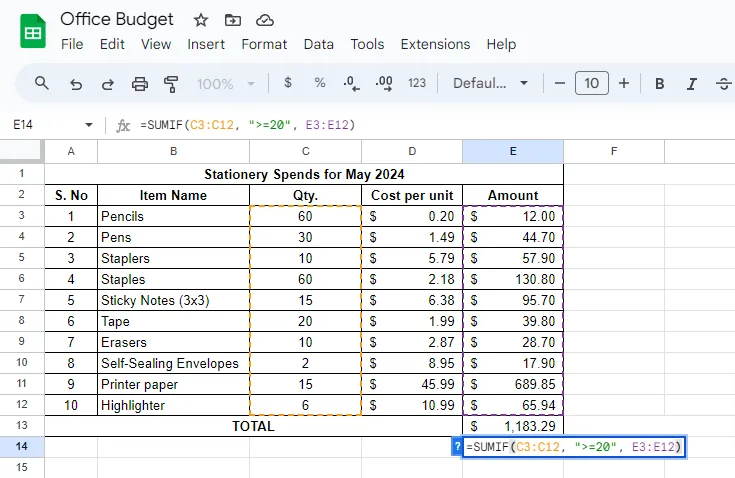Select the Self-Sealing Envelopes cell
Viewport: 735px width, 478px height.
[173, 363]
